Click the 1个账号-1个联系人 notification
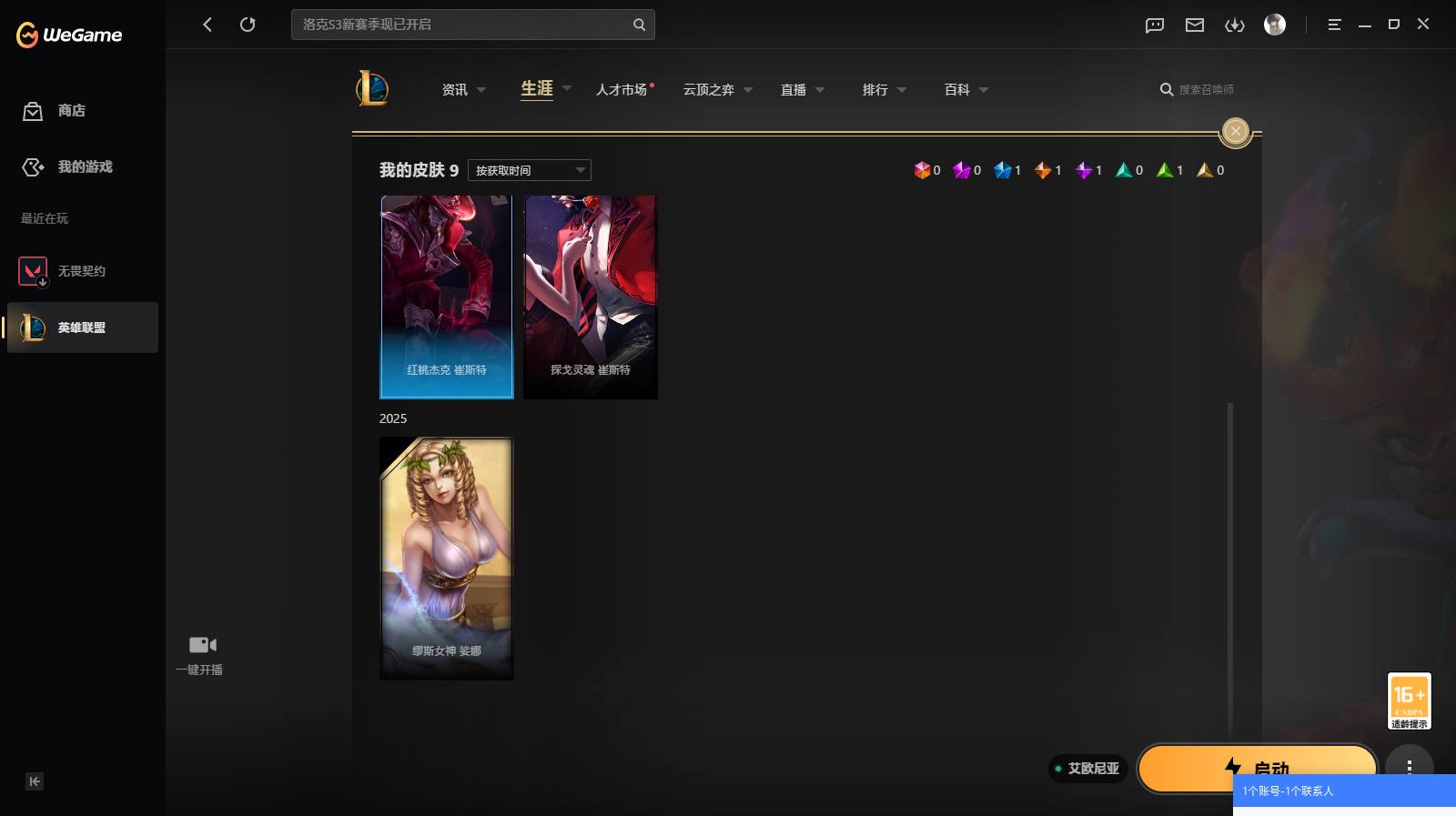The width and height of the screenshot is (1456, 816). click(1344, 791)
